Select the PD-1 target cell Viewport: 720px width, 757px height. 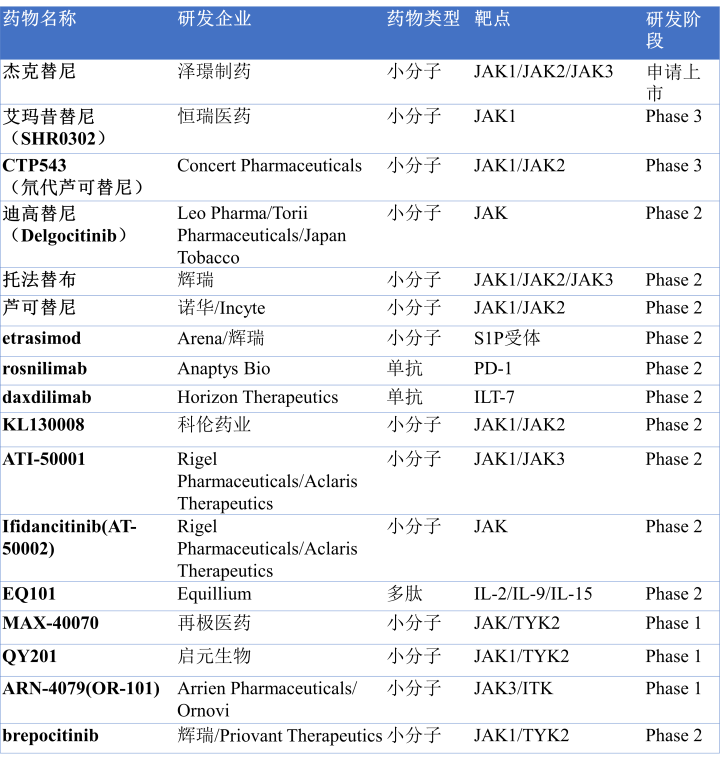tap(492, 368)
